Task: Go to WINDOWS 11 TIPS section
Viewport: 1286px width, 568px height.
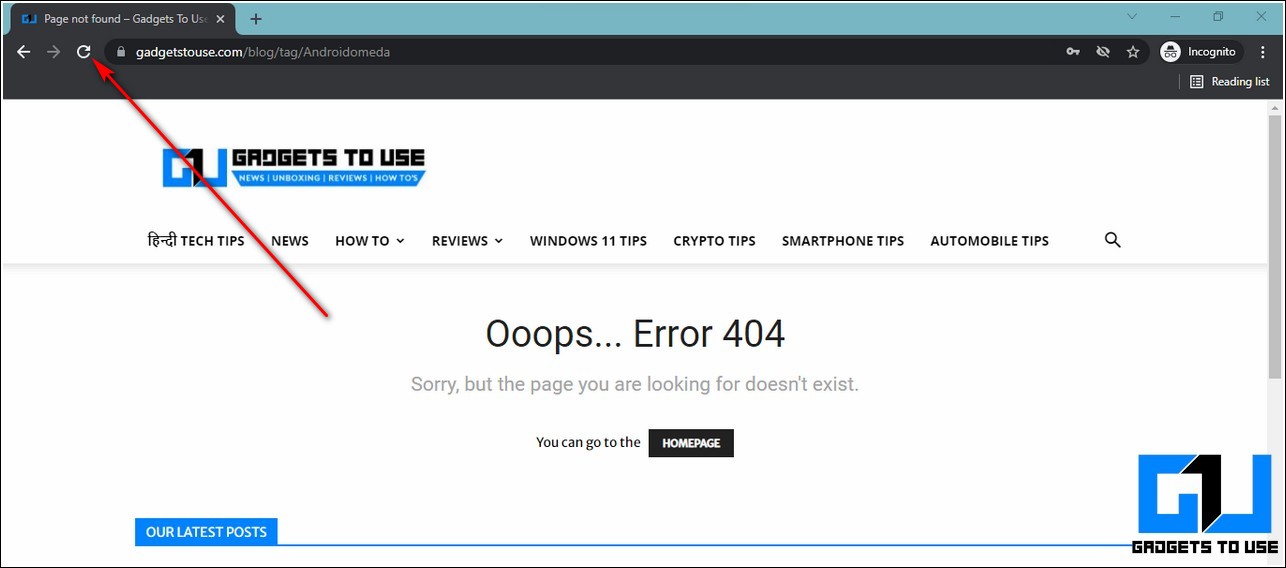Action: [x=588, y=241]
